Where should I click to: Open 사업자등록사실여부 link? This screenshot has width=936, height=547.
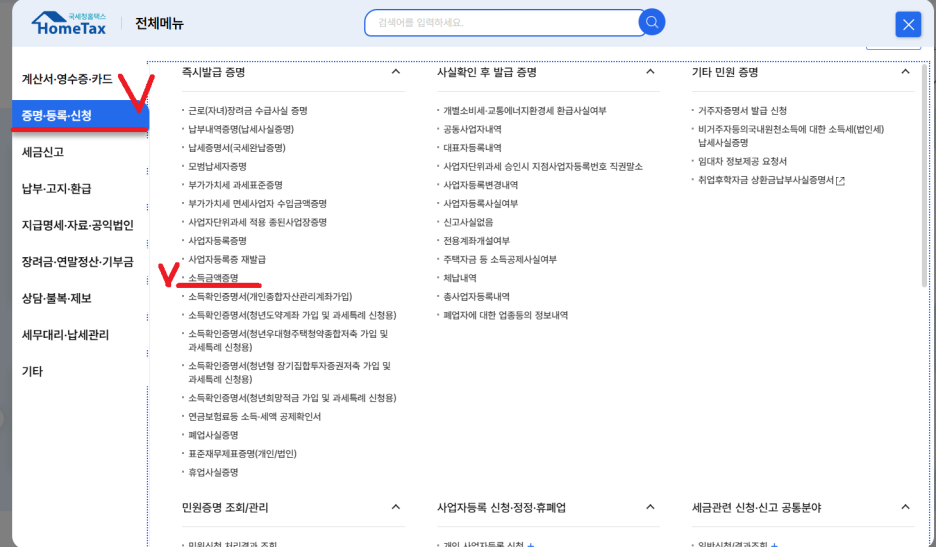(481, 204)
